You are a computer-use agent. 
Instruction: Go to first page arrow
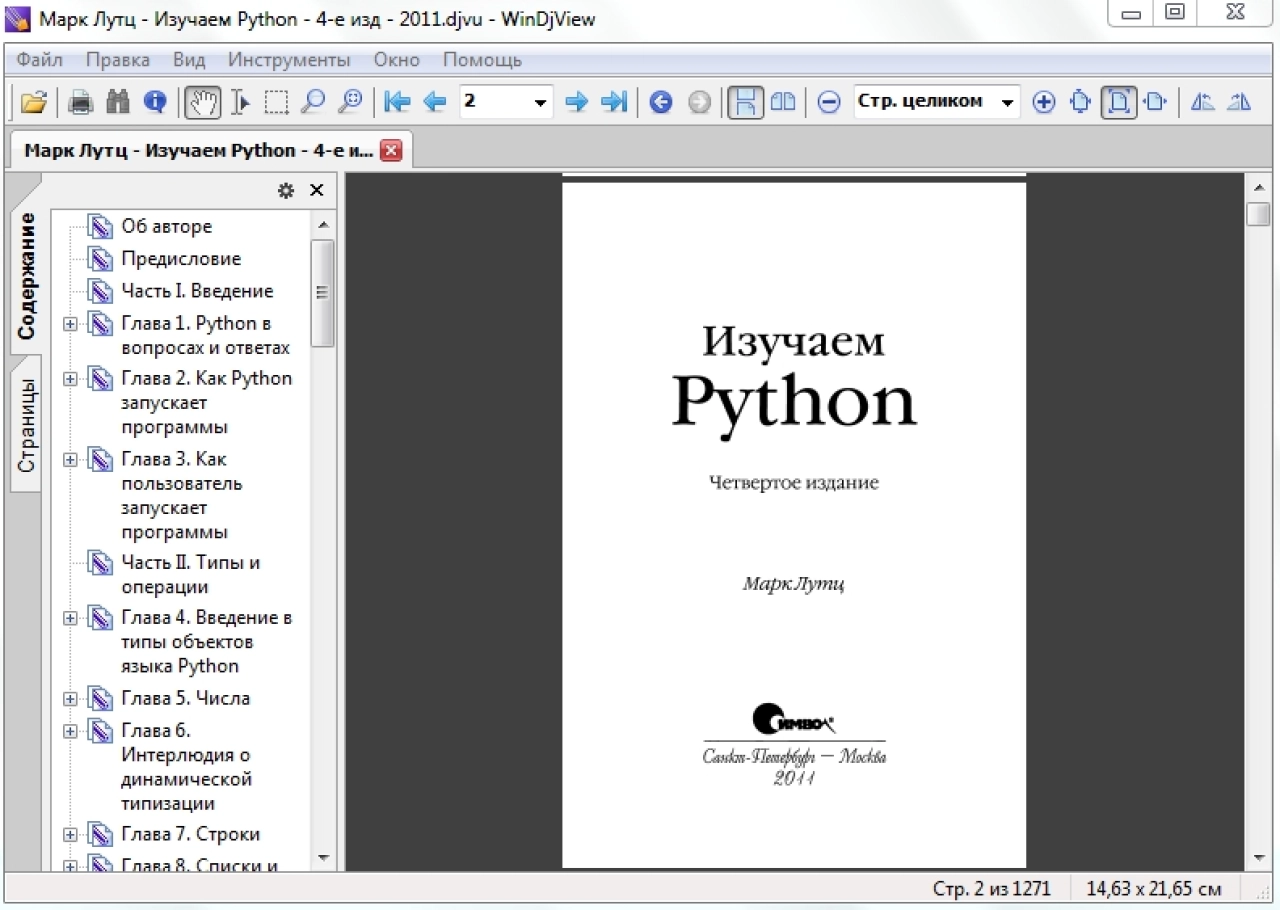pos(397,101)
